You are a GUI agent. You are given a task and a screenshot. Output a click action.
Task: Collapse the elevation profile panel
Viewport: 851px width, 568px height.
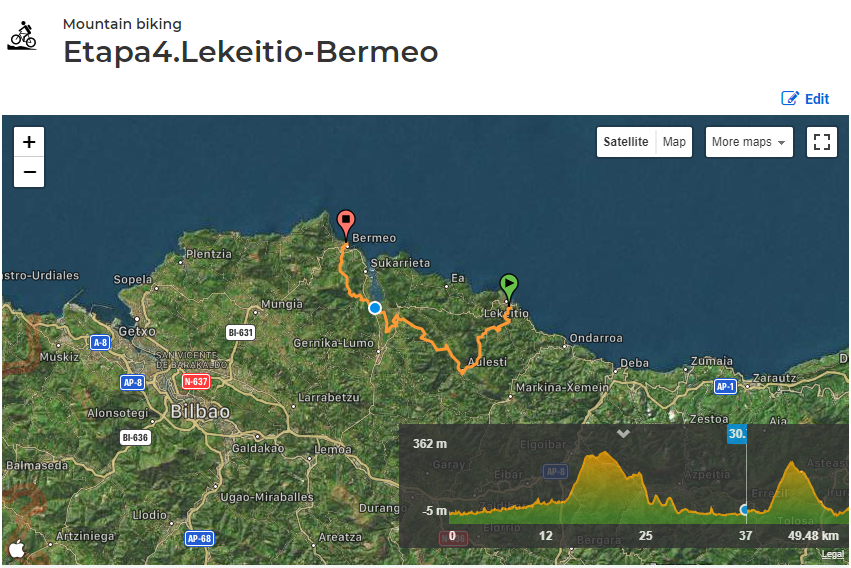tap(623, 434)
